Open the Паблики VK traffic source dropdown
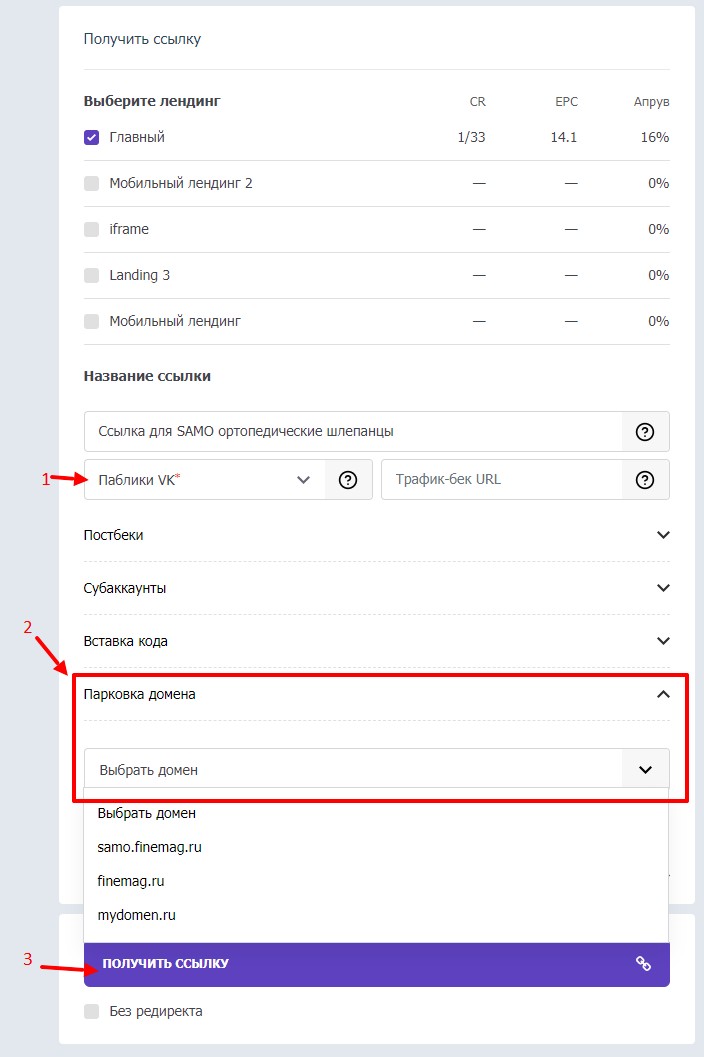This screenshot has width=704, height=1057. 204,479
